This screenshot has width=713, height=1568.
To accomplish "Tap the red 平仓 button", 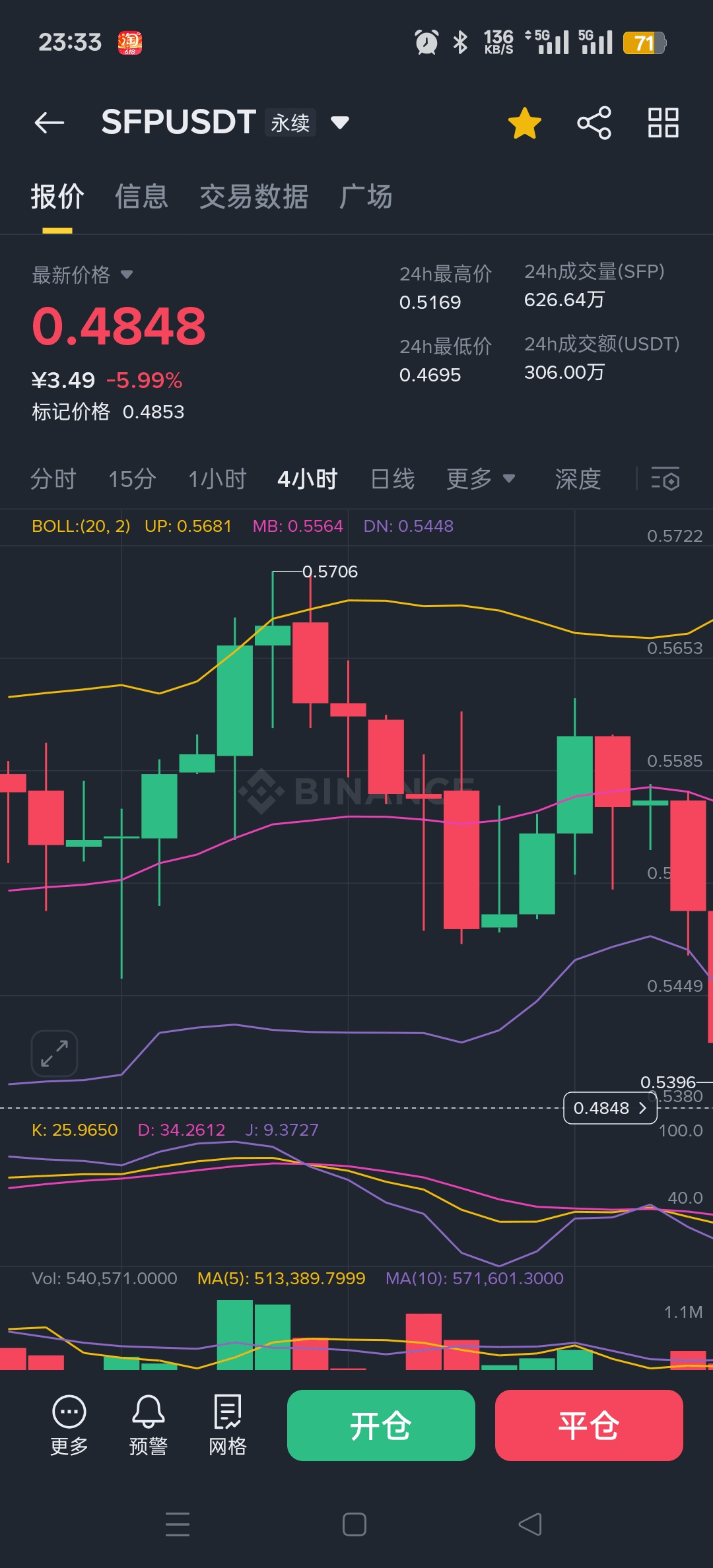I will pyautogui.click(x=589, y=1425).
